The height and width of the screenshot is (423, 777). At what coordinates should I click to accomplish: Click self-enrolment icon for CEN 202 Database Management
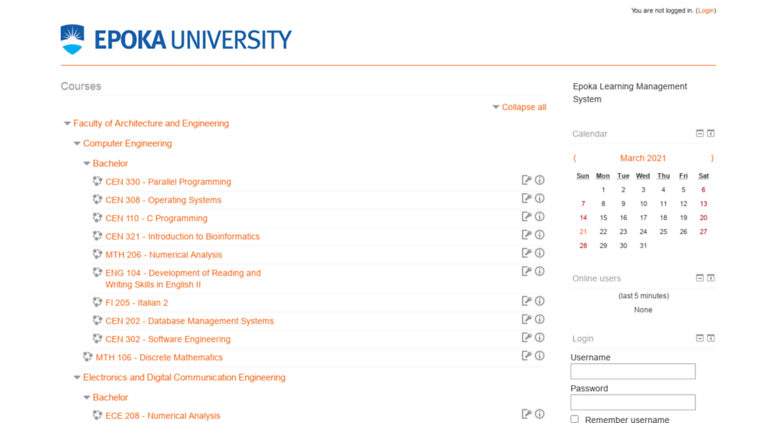coord(526,319)
